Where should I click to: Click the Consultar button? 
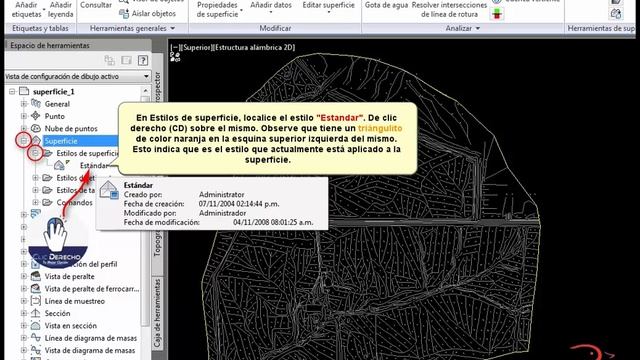tap(96, 5)
